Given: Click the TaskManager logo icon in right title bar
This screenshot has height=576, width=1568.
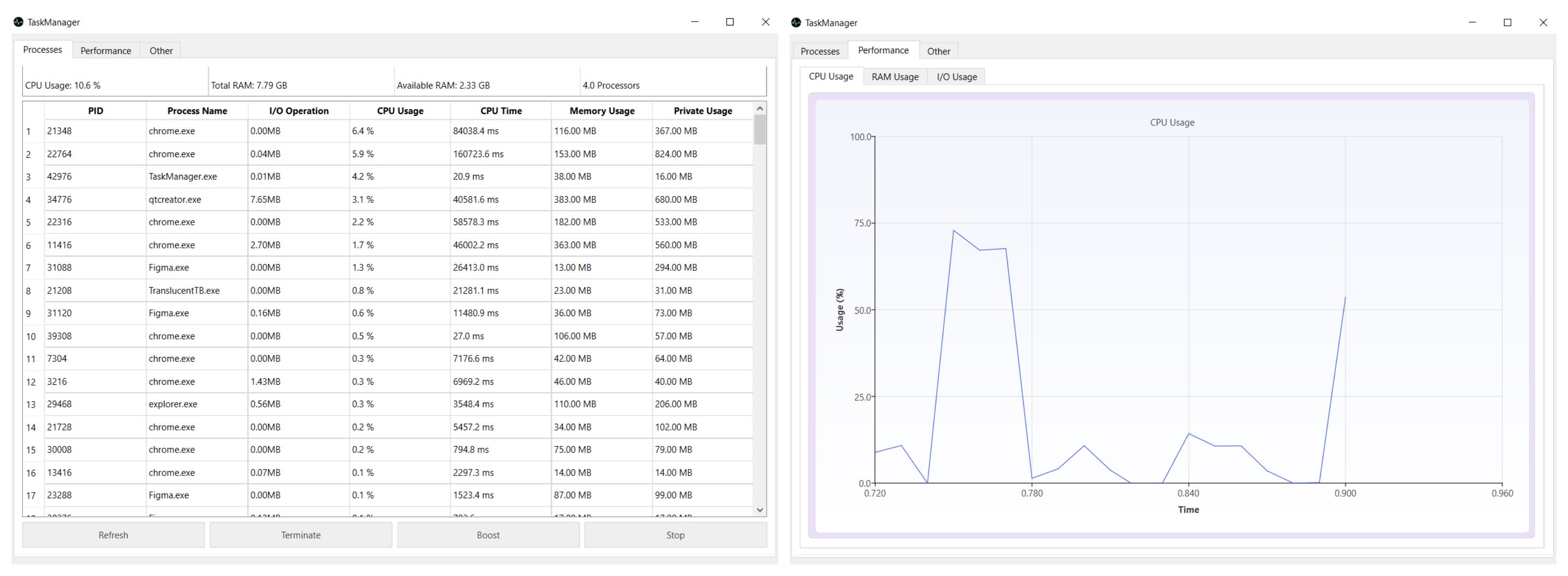Looking at the screenshot, I should pyautogui.click(x=796, y=23).
